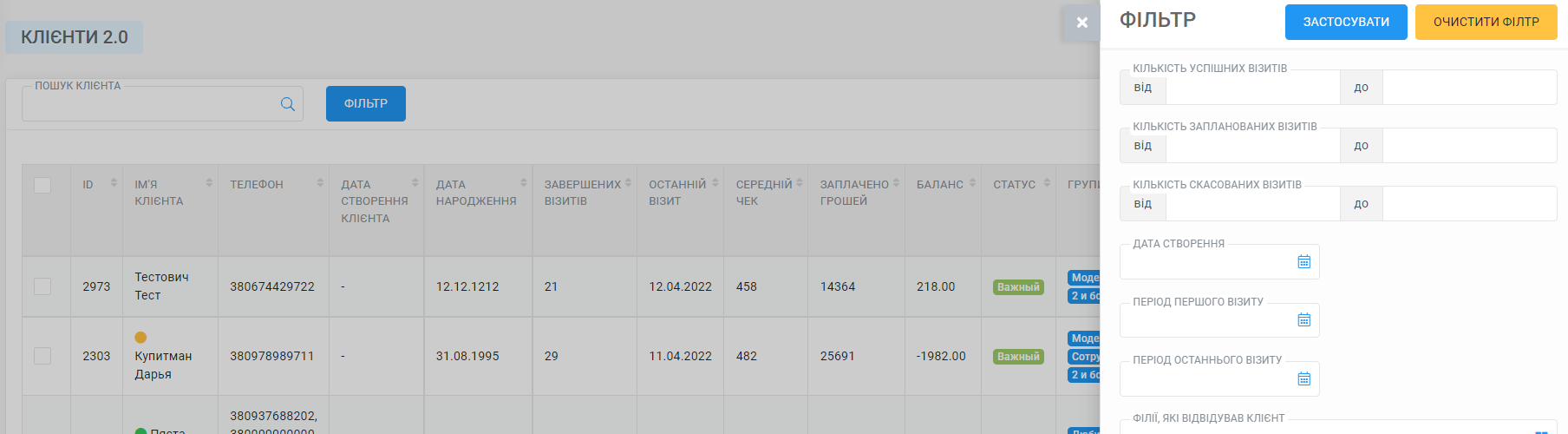
Task: Check the row for client 2973
Action: point(42,286)
